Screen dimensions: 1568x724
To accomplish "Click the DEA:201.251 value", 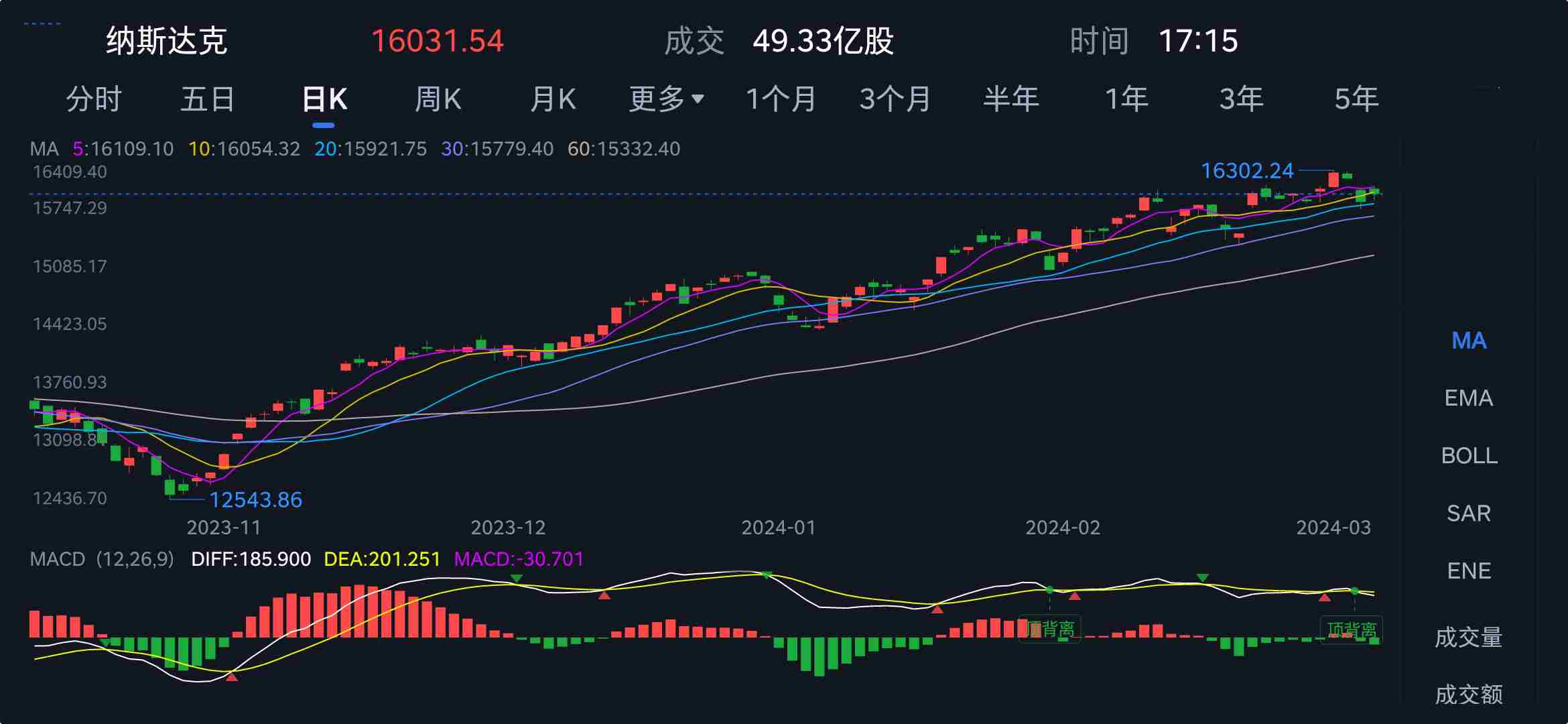I will 382,559.
